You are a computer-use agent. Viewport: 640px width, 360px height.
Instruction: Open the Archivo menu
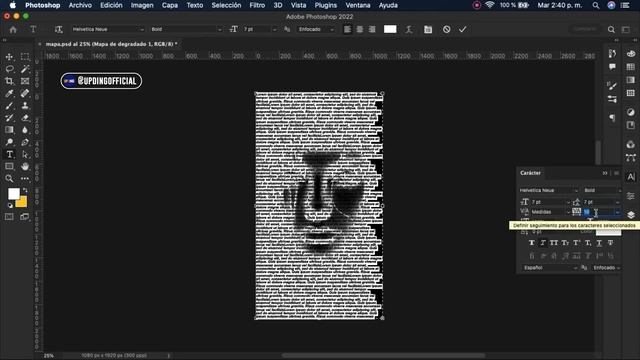click(80, 5)
